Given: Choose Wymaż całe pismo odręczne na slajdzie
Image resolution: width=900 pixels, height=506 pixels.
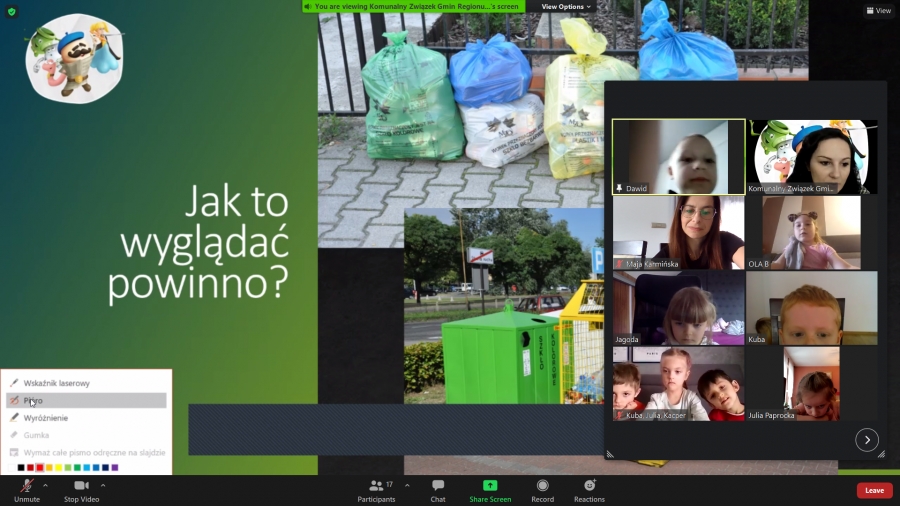Looking at the screenshot, I should pos(86,453).
